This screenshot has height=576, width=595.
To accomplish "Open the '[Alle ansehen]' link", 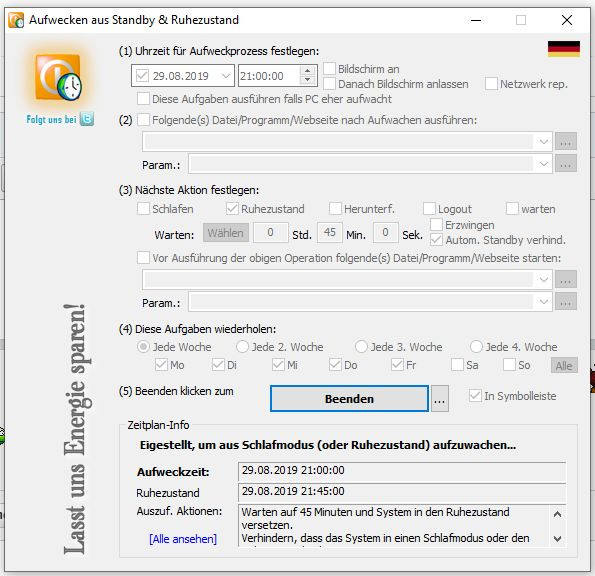I will pyautogui.click(x=183, y=539).
